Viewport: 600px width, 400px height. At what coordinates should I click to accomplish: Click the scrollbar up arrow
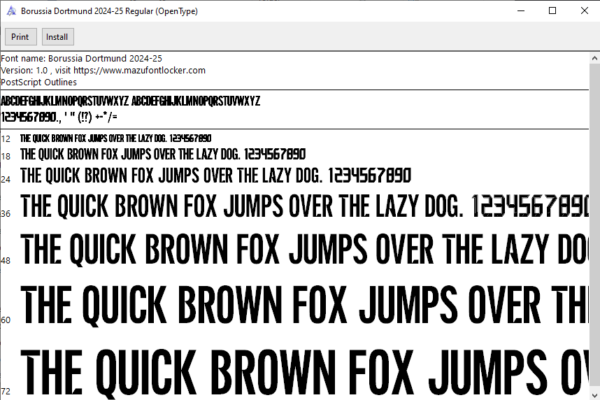coord(594,59)
